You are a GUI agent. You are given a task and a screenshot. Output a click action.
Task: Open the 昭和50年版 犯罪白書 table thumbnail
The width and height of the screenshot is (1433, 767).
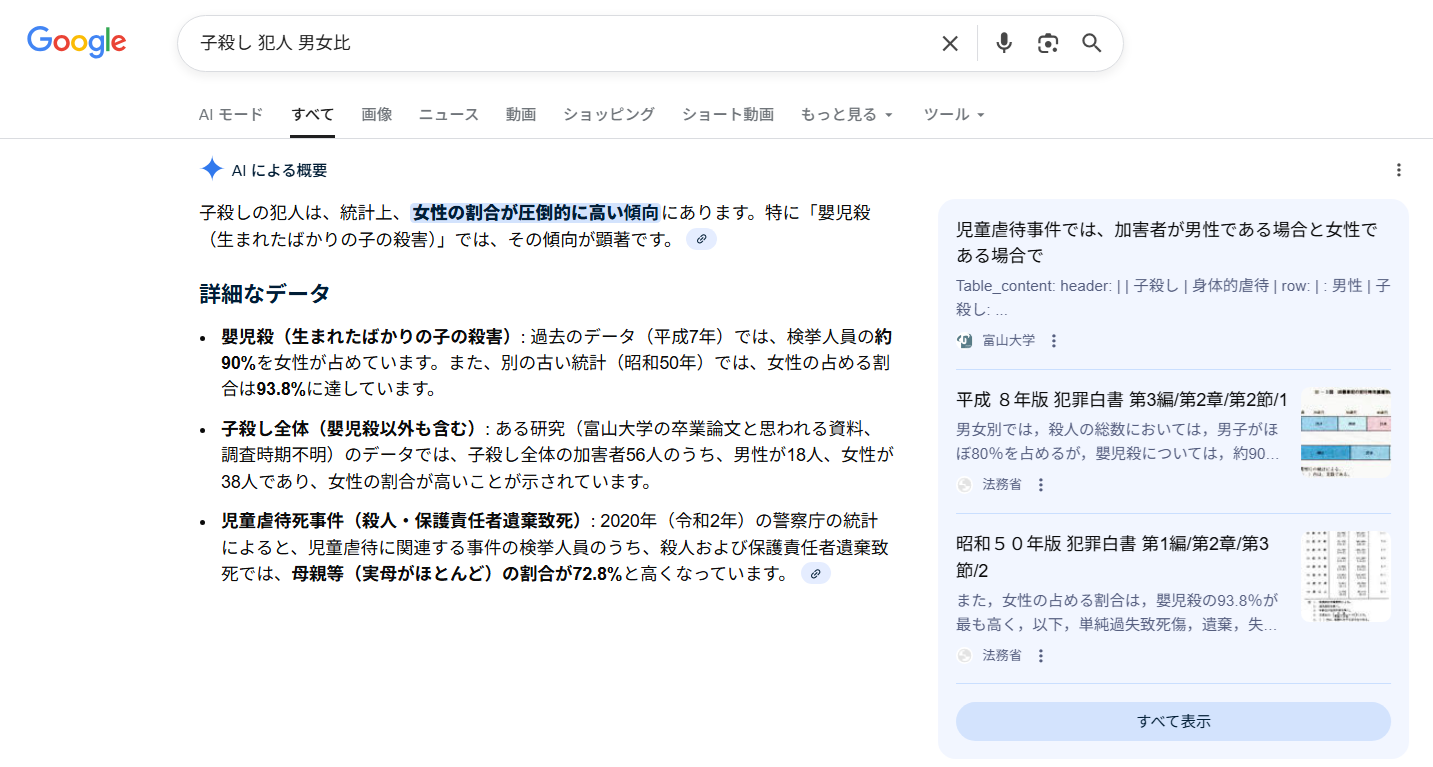tap(1346, 577)
